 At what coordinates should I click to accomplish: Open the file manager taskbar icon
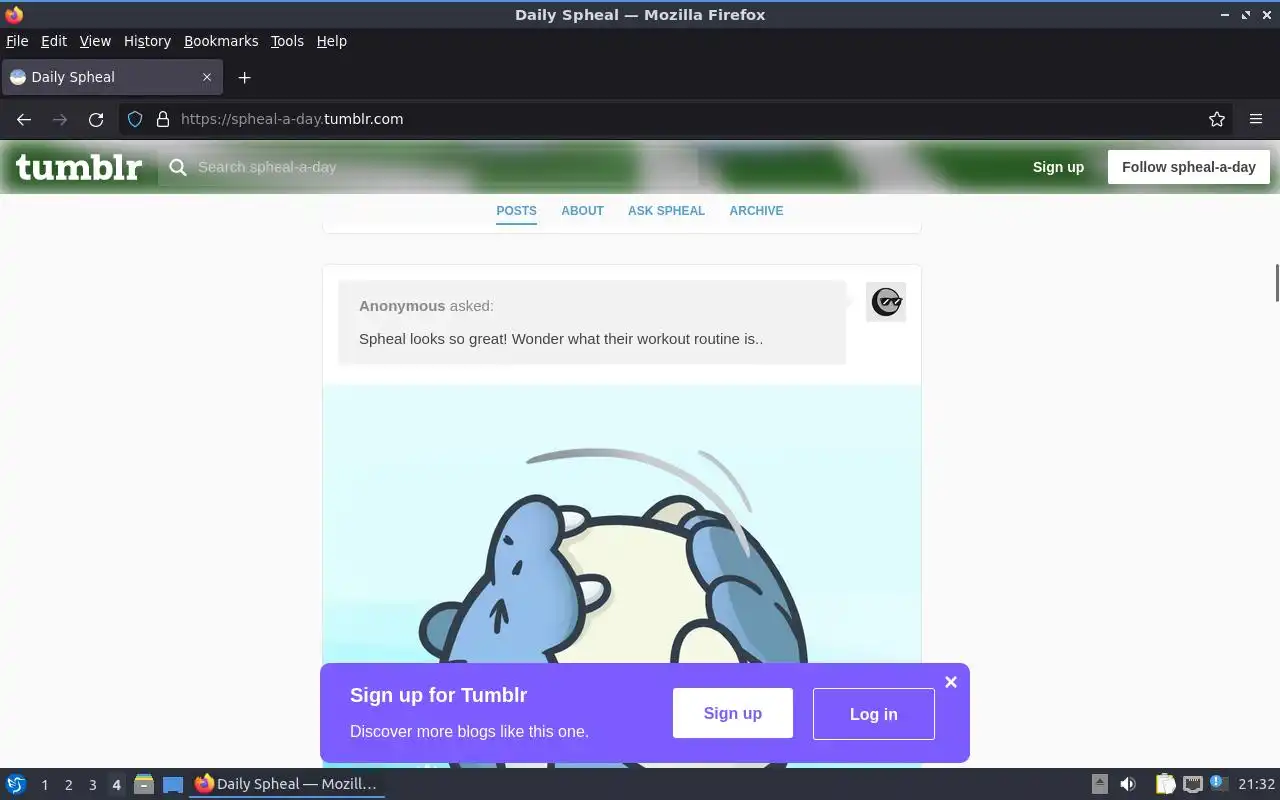143,784
